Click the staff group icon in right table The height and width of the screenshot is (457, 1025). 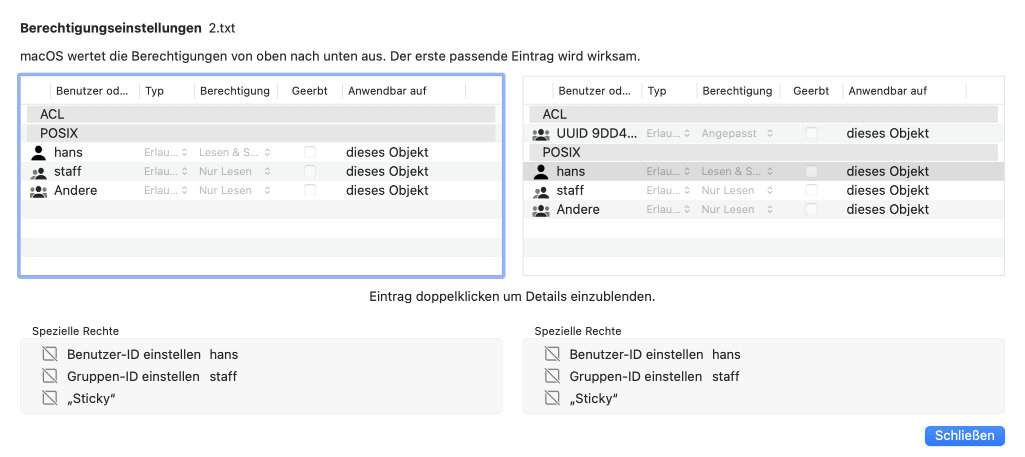tap(541, 191)
